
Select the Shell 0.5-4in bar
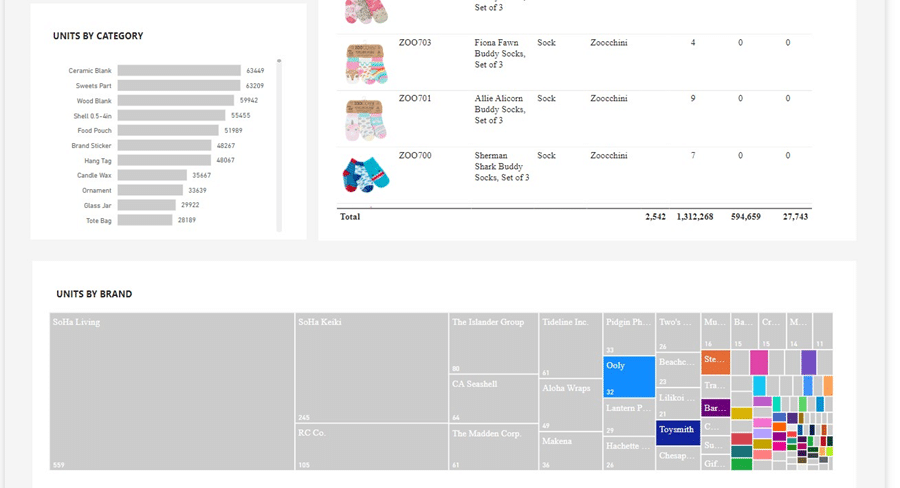coord(172,115)
